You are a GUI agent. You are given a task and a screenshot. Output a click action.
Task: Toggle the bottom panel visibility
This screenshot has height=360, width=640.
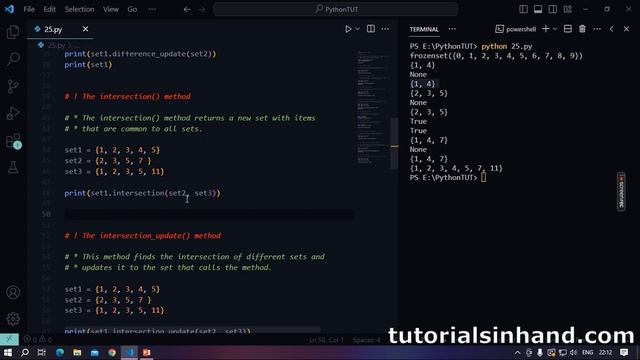point(538,9)
